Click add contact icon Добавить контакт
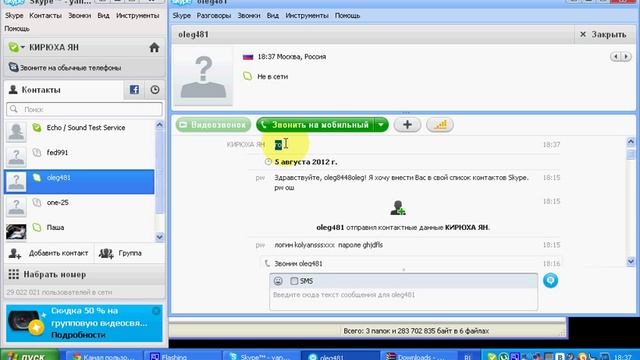The width and height of the screenshot is (640, 360). click(x=15, y=253)
